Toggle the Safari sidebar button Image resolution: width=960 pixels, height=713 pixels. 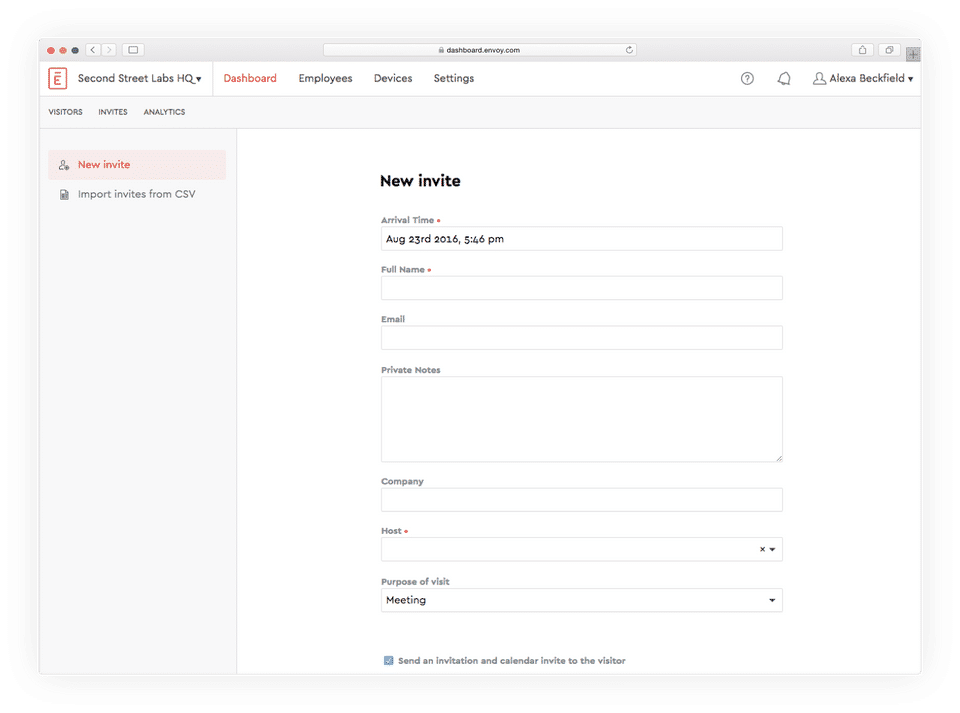click(x=133, y=50)
